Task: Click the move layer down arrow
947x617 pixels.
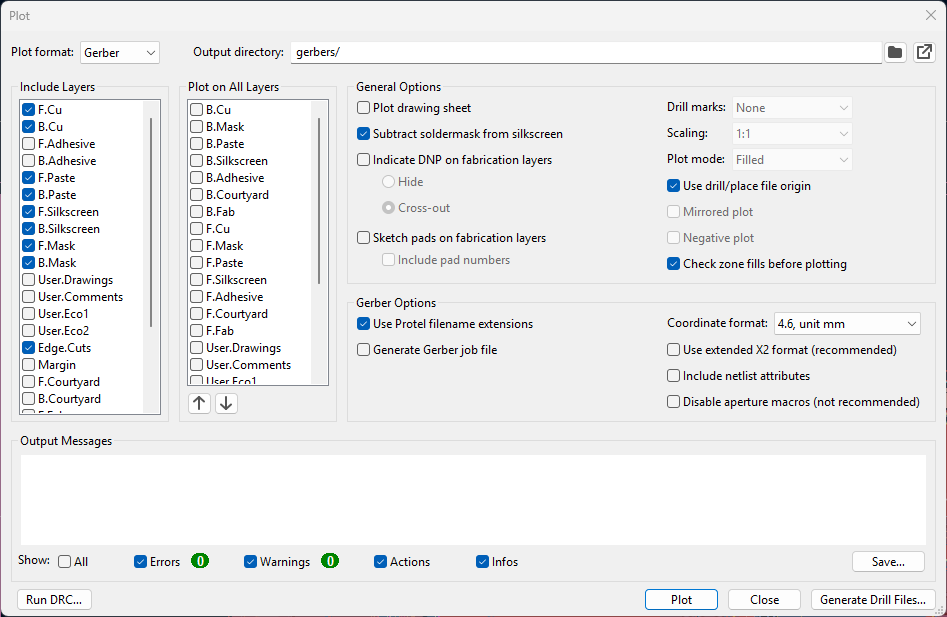Action: point(226,403)
